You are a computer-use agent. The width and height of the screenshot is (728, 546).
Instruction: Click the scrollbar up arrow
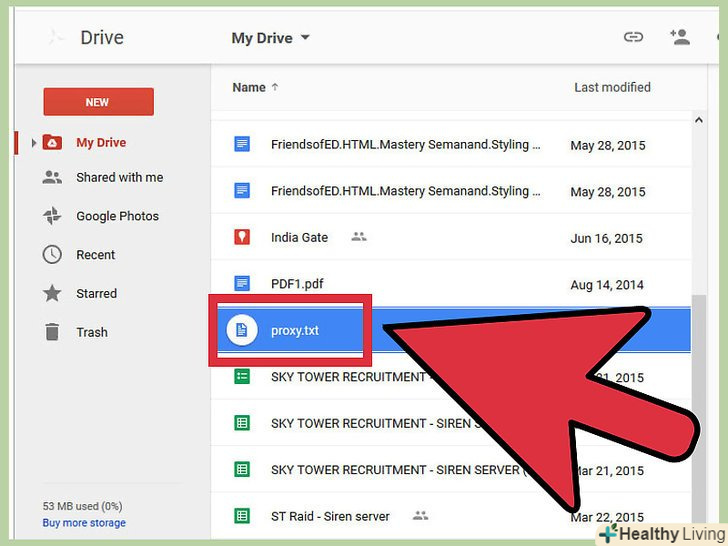pos(699,120)
